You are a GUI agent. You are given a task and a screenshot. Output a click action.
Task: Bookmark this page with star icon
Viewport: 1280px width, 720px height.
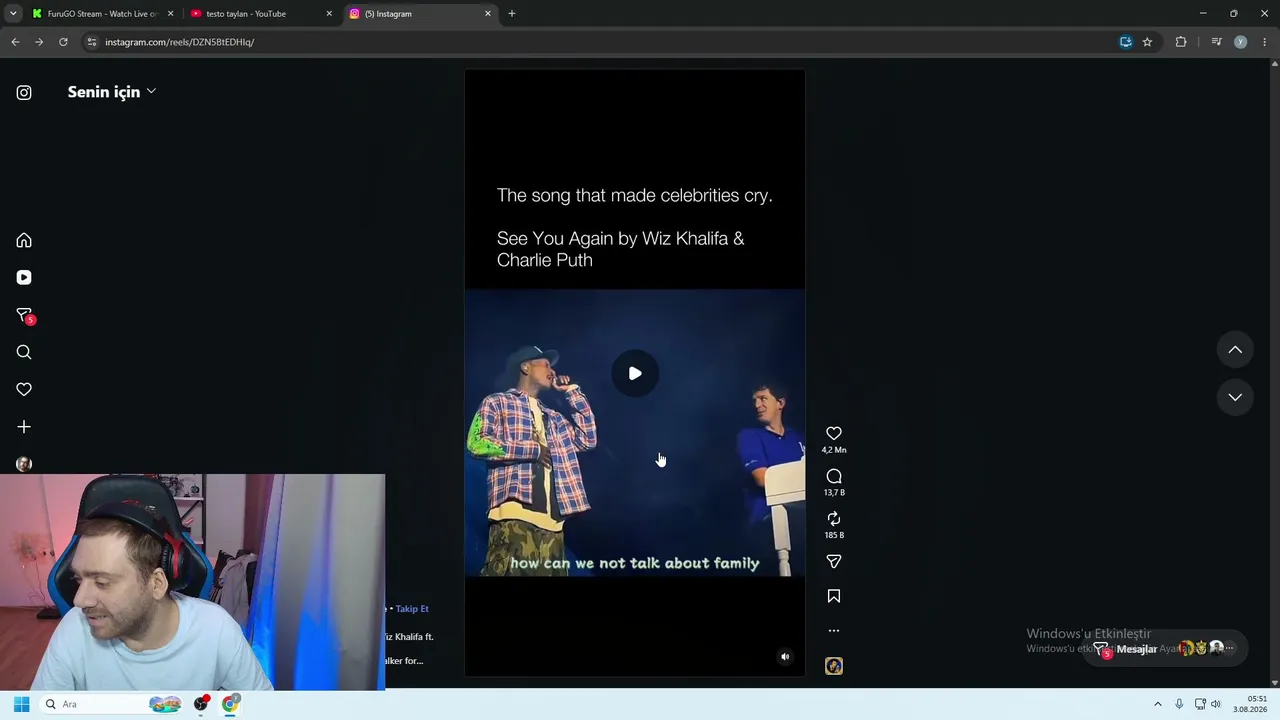pos(1147,42)
